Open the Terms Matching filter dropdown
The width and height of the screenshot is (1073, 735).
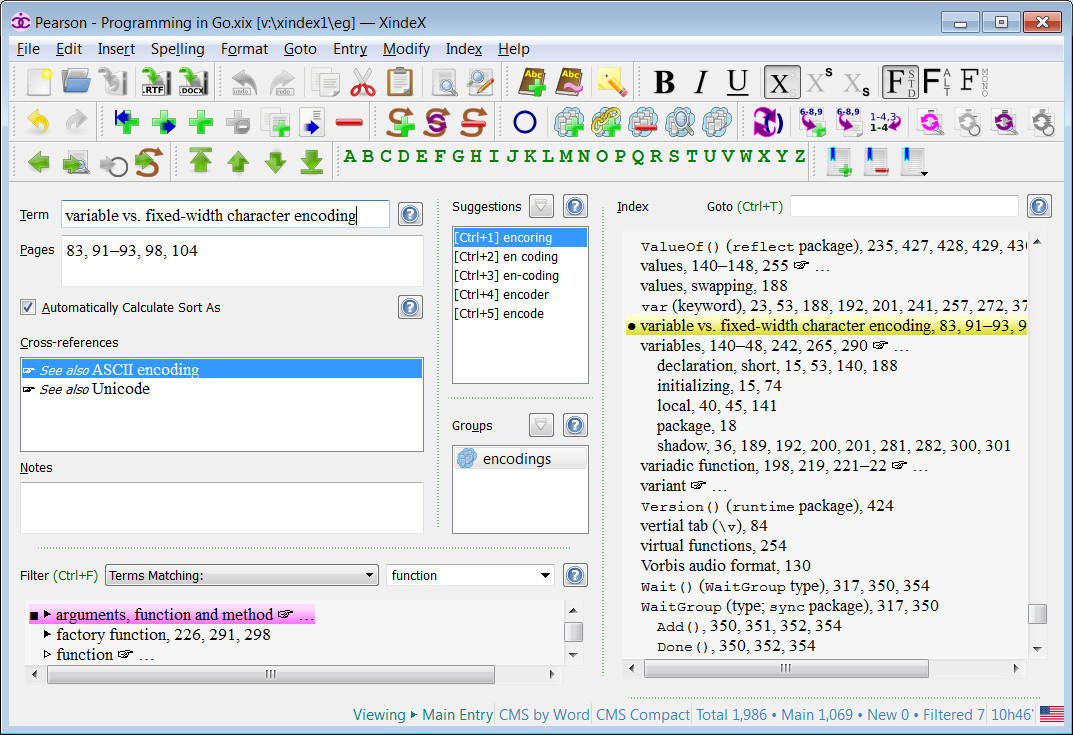[242, 576]
